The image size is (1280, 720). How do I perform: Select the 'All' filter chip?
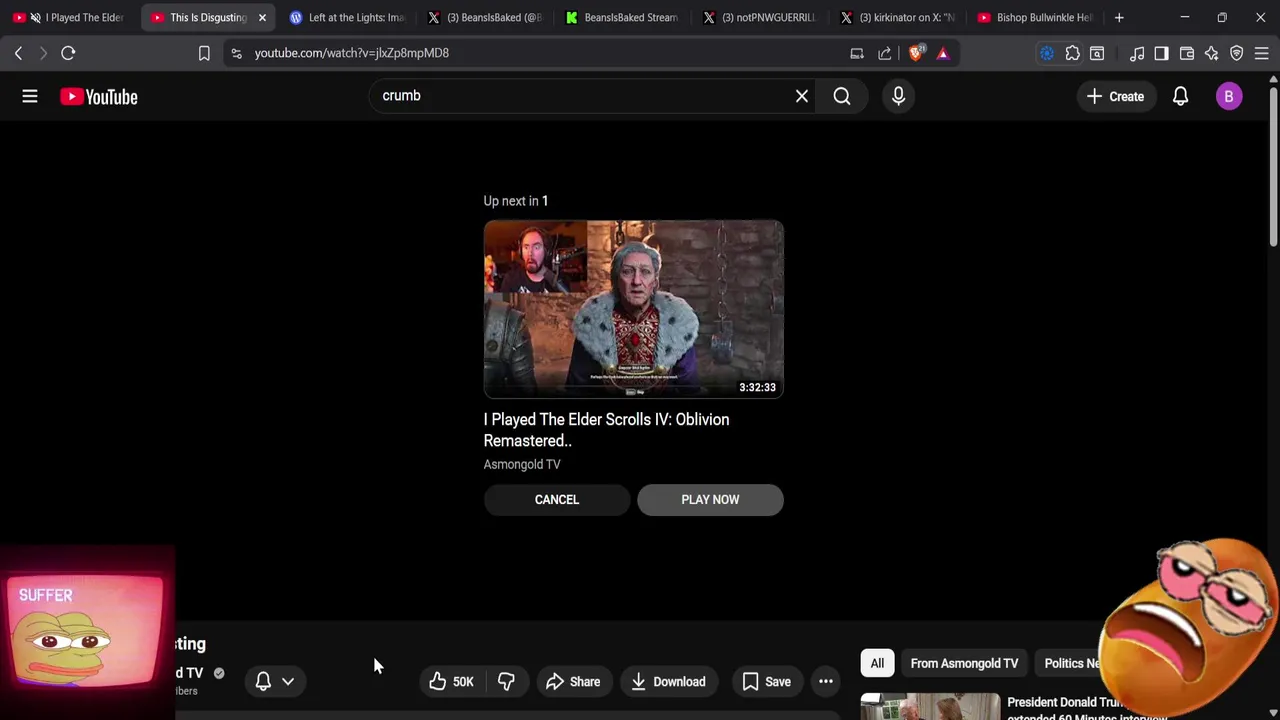tap(877, 663)
